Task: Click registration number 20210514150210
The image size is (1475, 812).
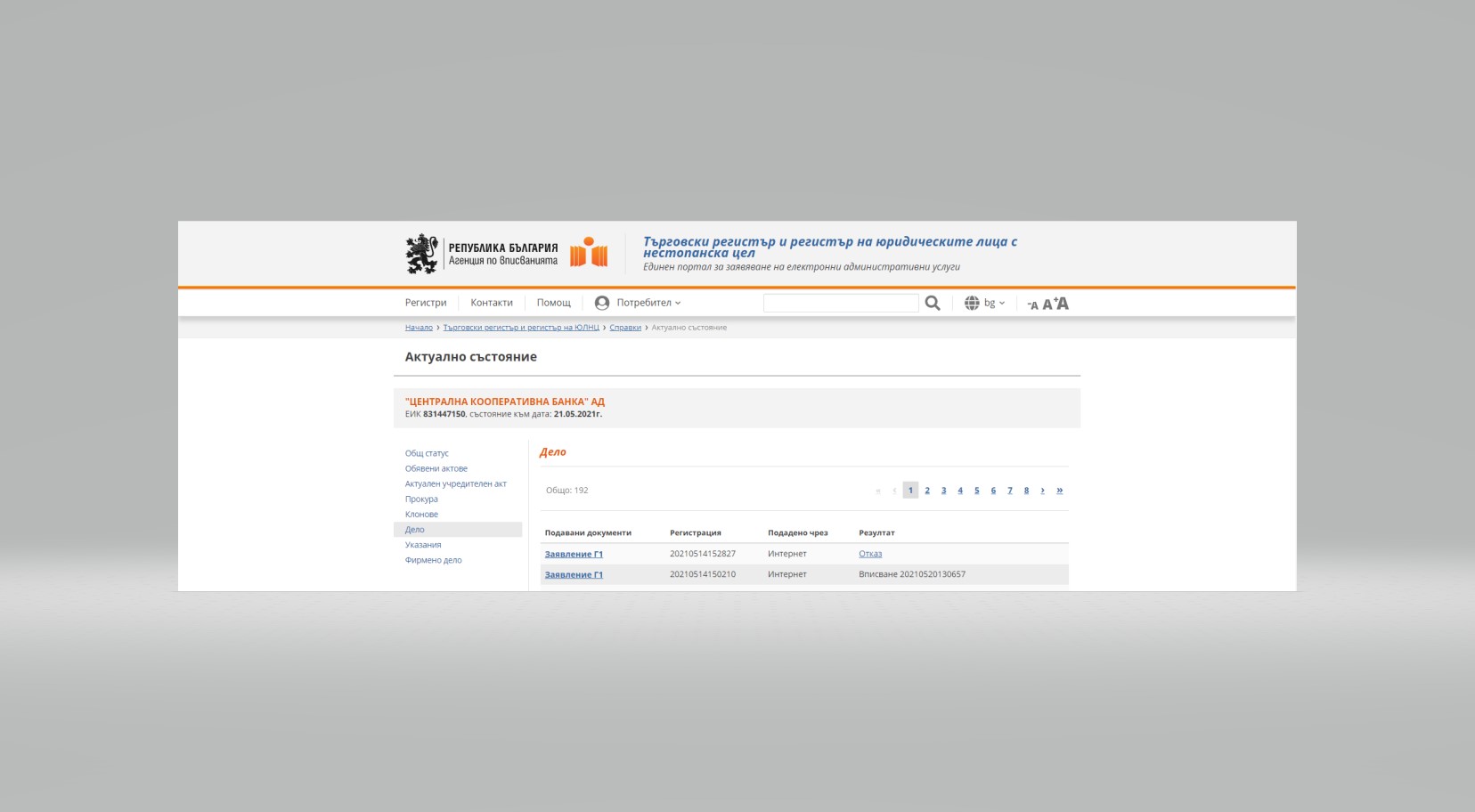Action: [703, 574]
